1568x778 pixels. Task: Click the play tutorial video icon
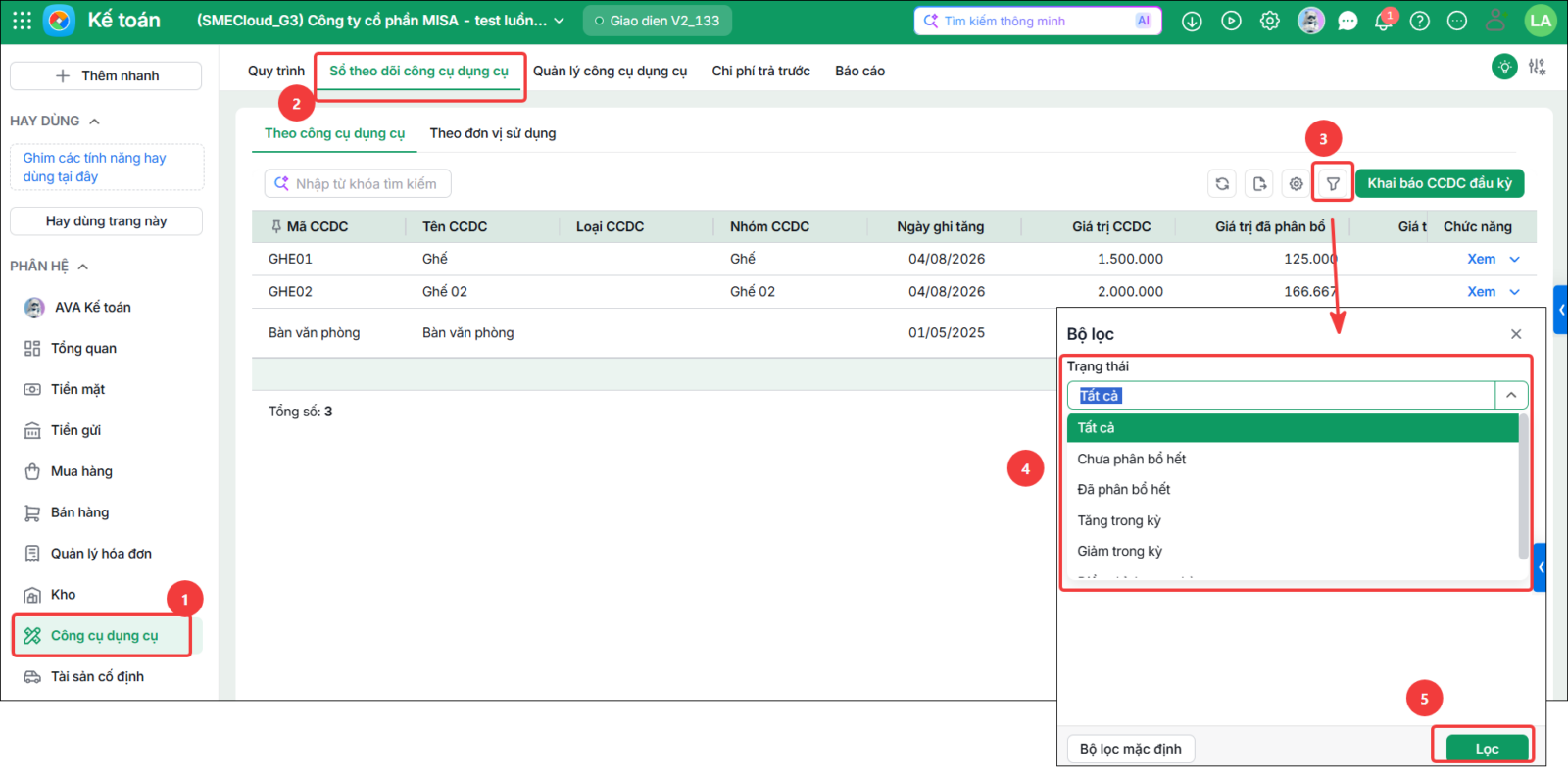tap(1231, 21)
